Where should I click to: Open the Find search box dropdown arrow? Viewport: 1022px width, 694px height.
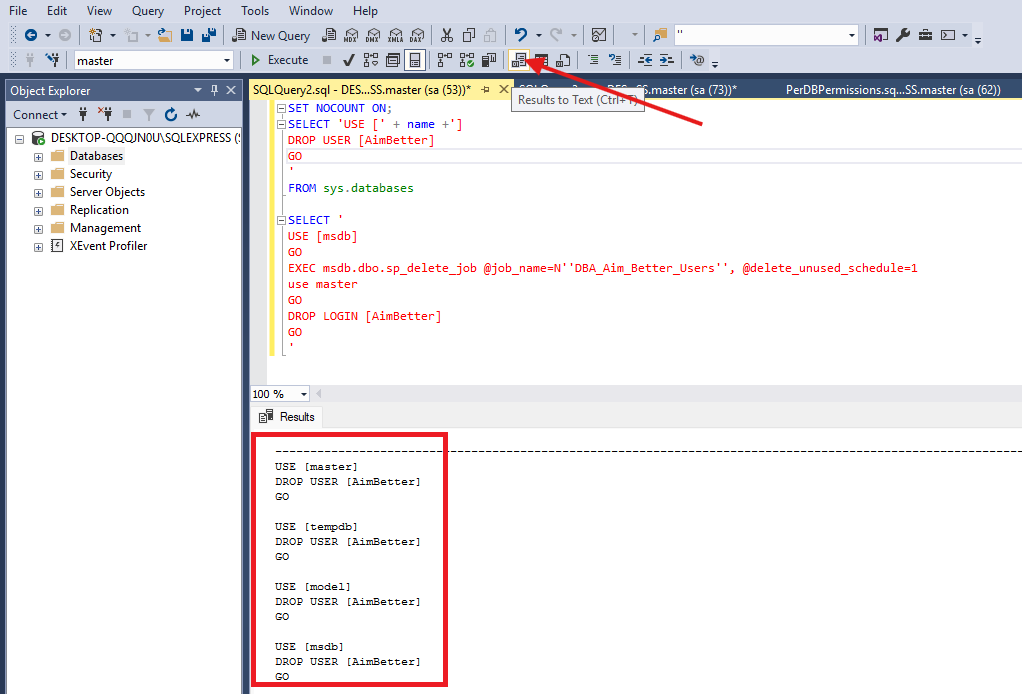coord(852,35)
